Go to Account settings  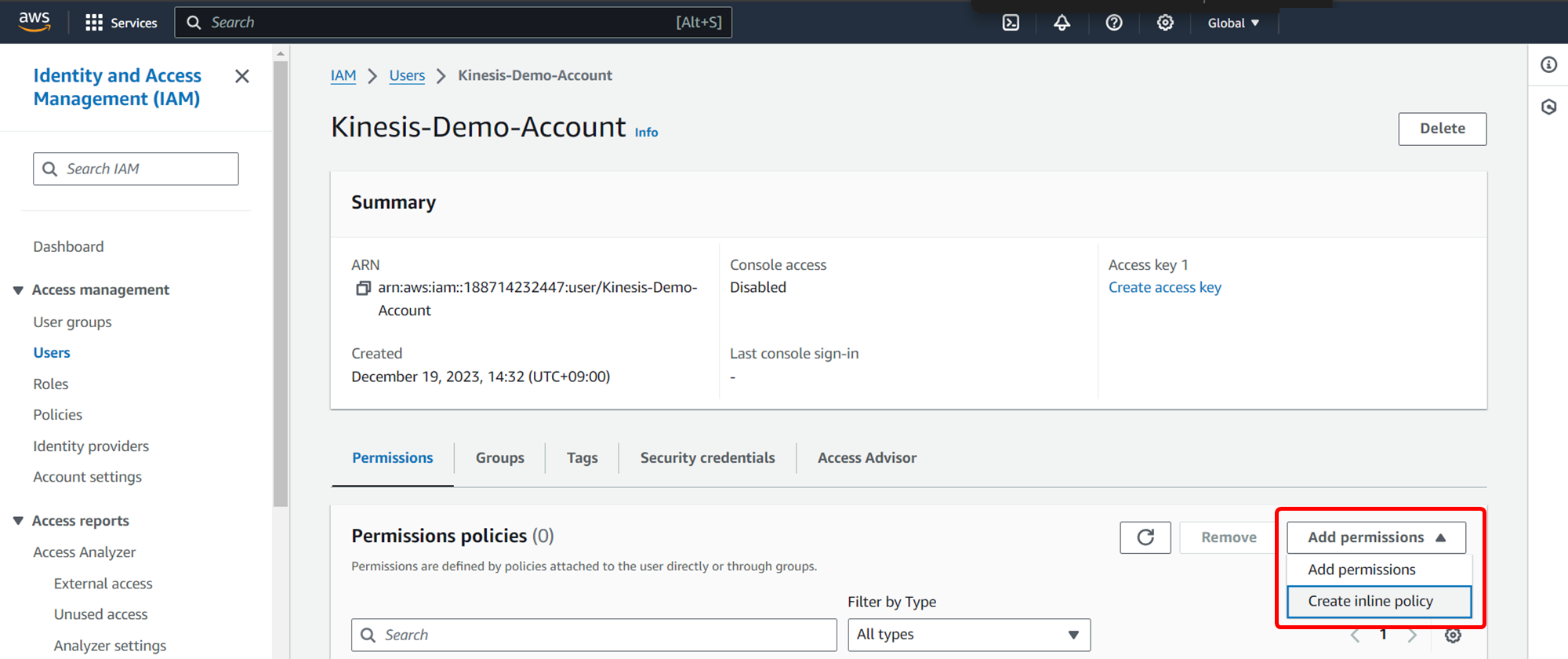tap(87, 477)
